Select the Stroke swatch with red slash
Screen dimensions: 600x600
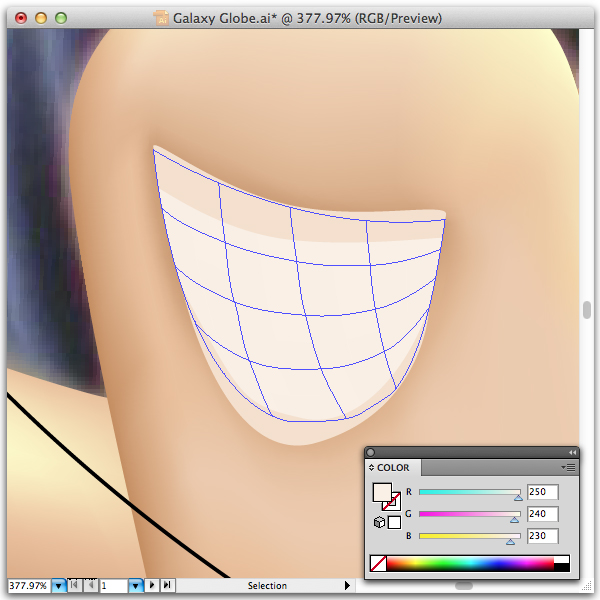click(x=394, y=504)
